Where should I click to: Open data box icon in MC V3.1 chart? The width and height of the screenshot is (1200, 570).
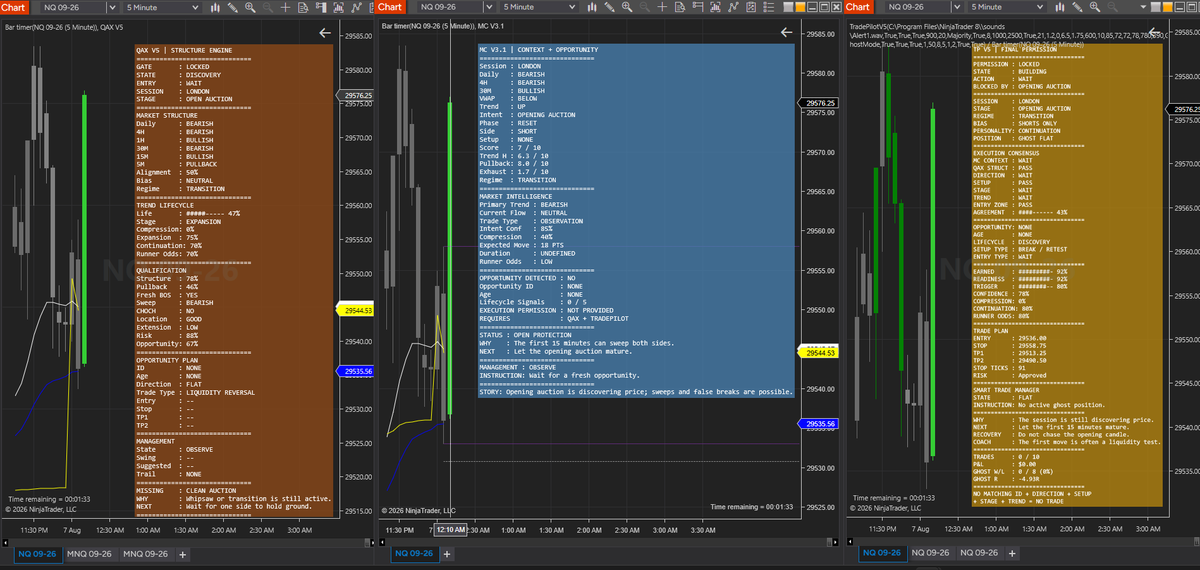[x=680, y=7]
